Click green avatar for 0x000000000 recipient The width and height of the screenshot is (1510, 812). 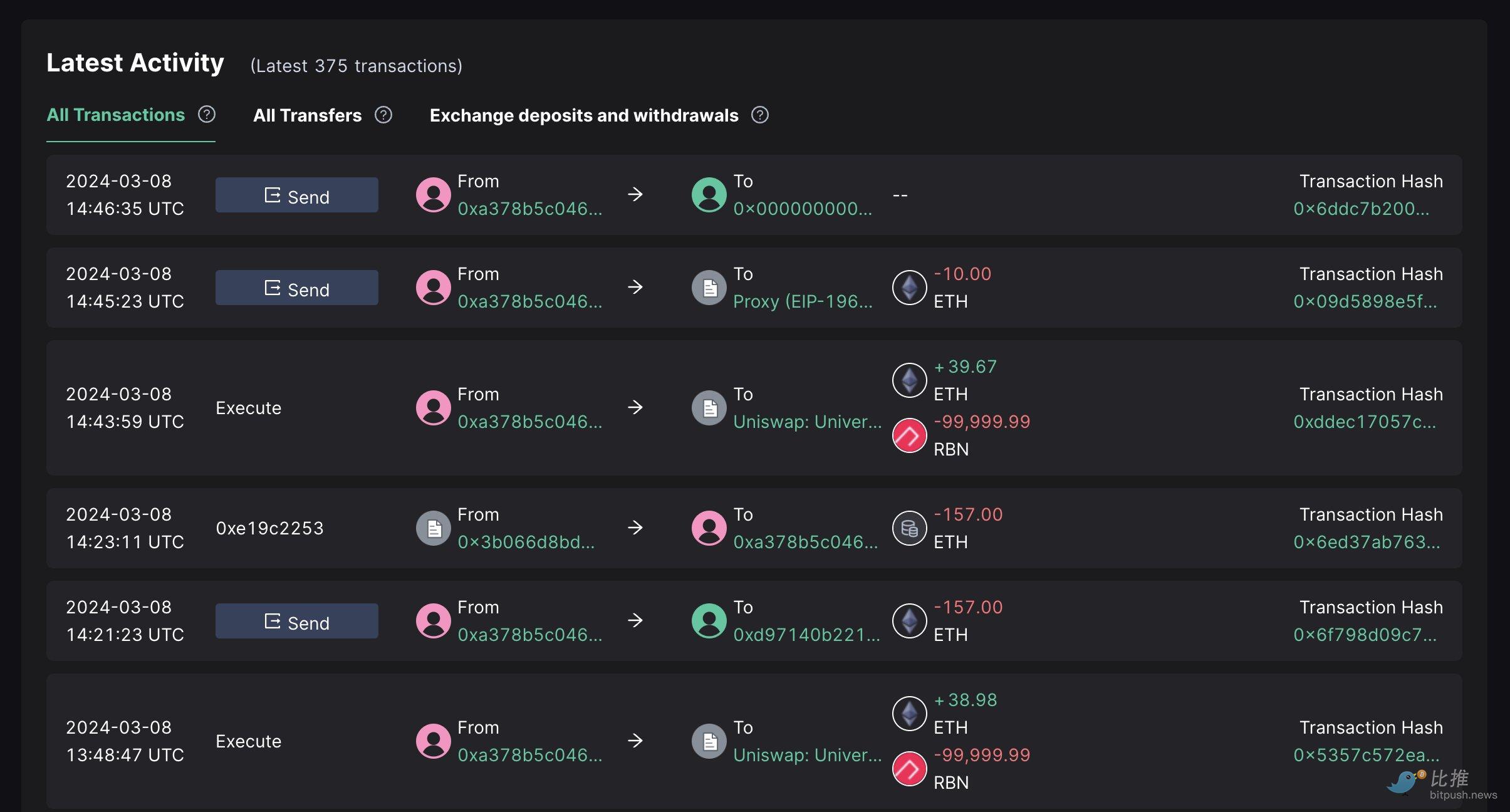click(x=709, y=195)
